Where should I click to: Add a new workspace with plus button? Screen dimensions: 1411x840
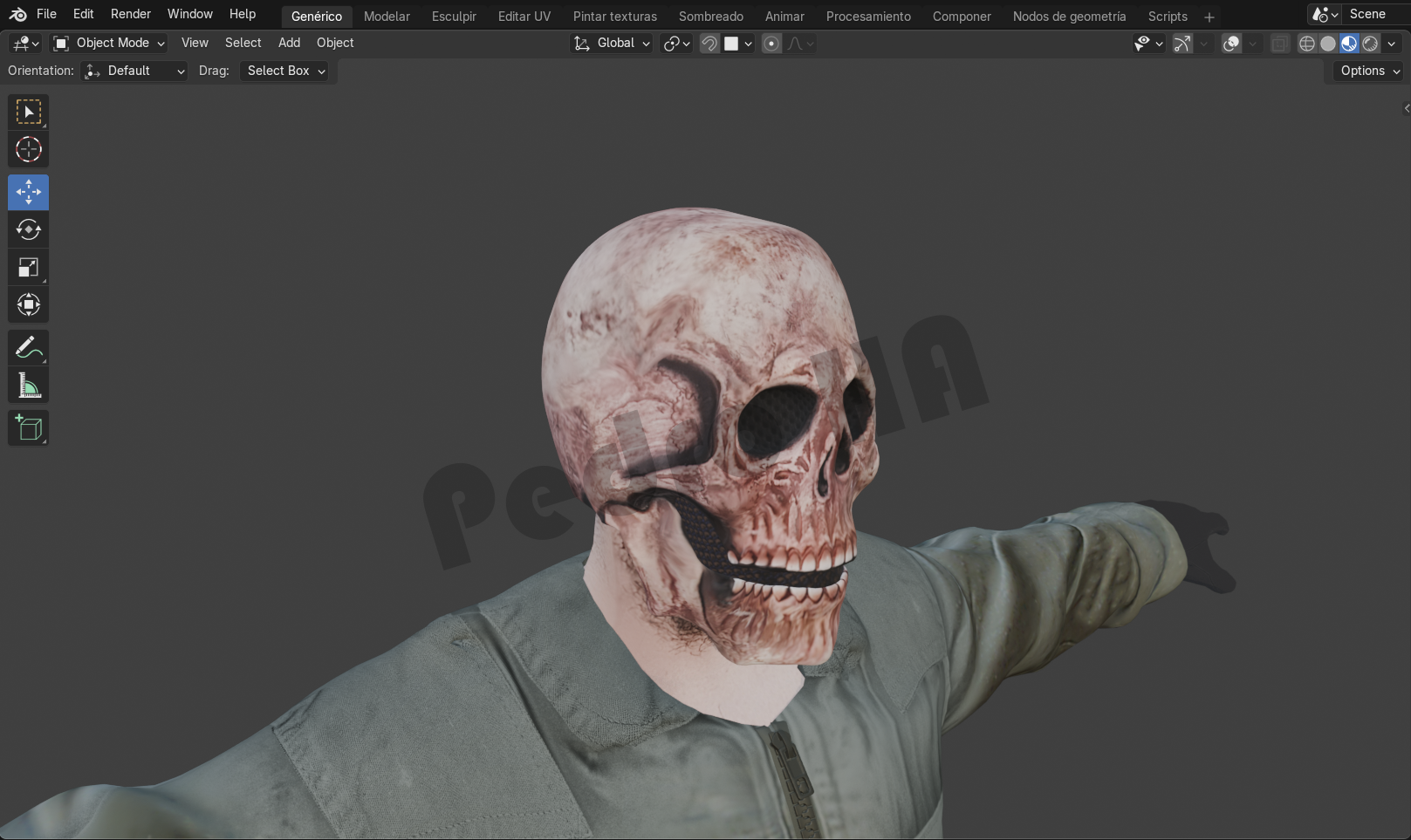(1209, 17)
